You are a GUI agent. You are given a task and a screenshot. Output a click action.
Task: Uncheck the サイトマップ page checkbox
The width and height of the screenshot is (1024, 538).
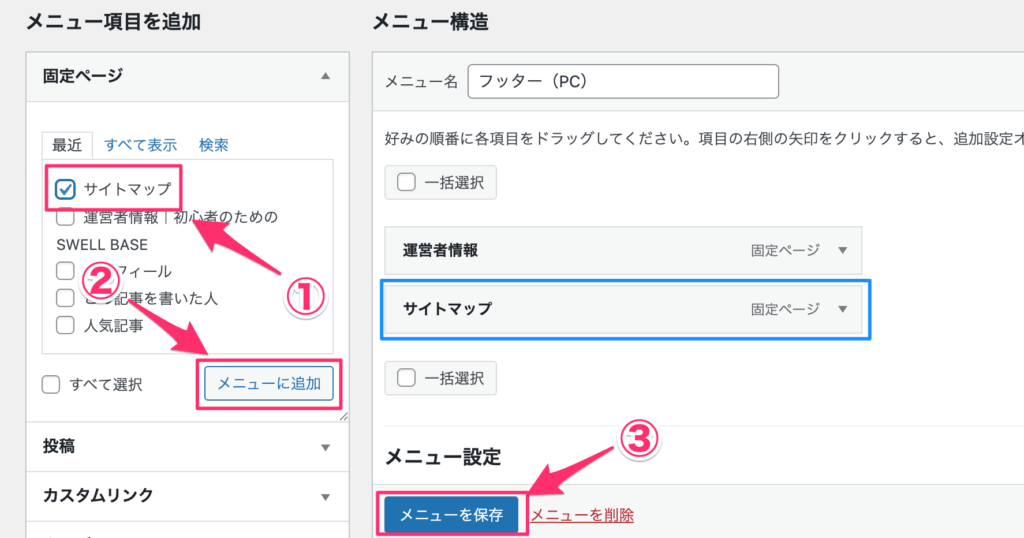point(66,188)
